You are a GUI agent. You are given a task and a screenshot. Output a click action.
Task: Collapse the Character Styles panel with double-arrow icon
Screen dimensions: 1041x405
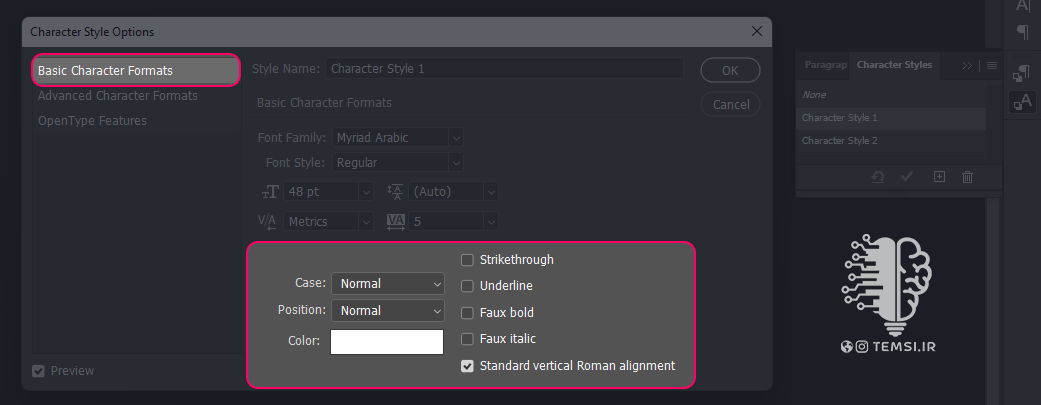pos(967,65)
